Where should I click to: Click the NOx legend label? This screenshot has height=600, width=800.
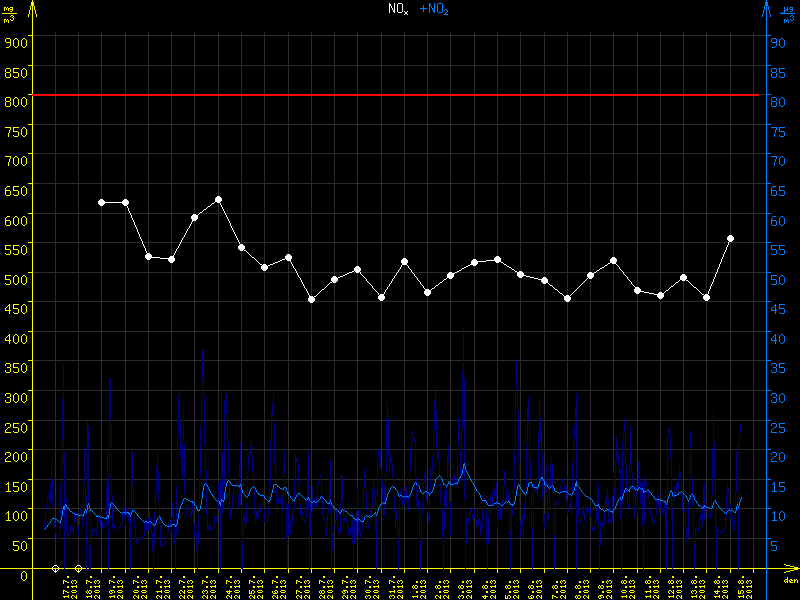398,9
